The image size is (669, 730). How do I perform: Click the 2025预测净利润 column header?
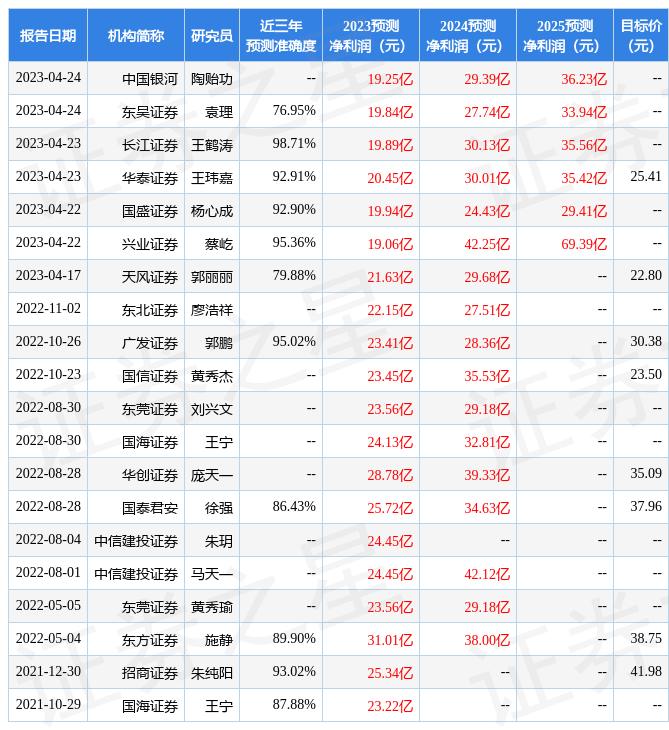click(x=565, y=35)
